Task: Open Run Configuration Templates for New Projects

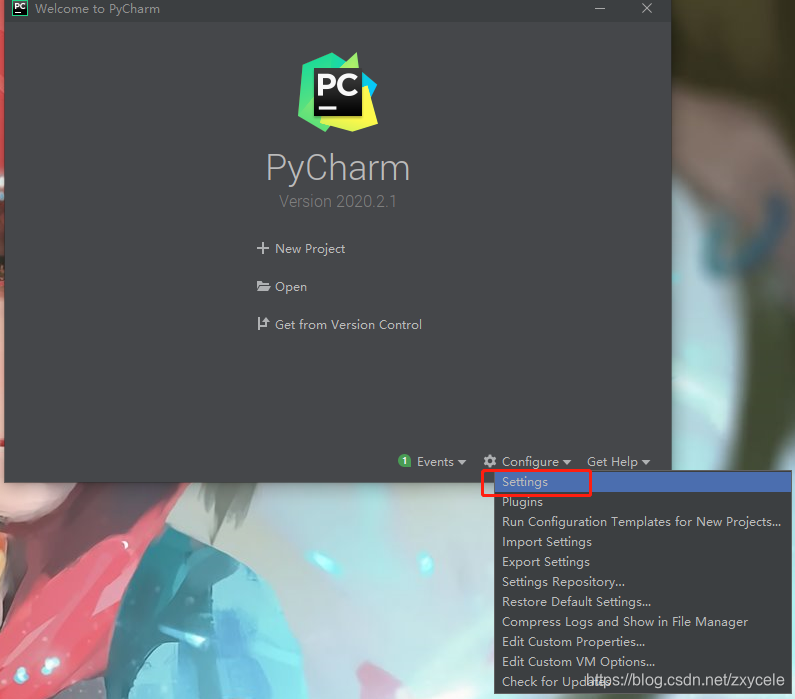Action: pos(642,522)
